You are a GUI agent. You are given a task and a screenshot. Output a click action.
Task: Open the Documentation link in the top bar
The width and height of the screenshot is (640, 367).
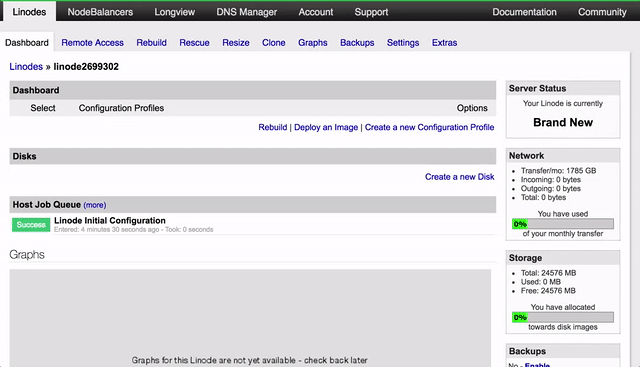[x=524, y=12]
